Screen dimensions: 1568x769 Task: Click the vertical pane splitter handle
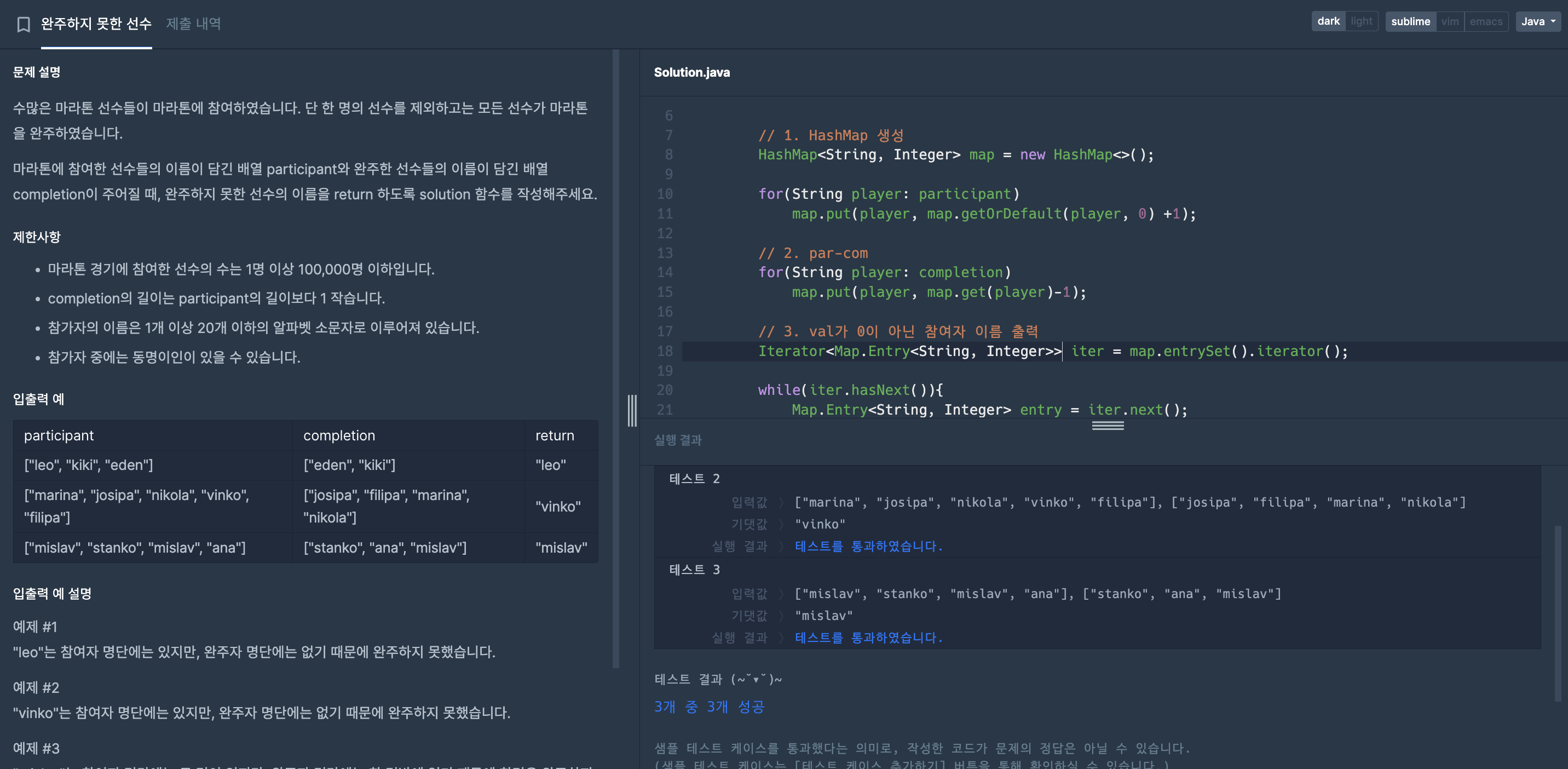coord(632,411)
